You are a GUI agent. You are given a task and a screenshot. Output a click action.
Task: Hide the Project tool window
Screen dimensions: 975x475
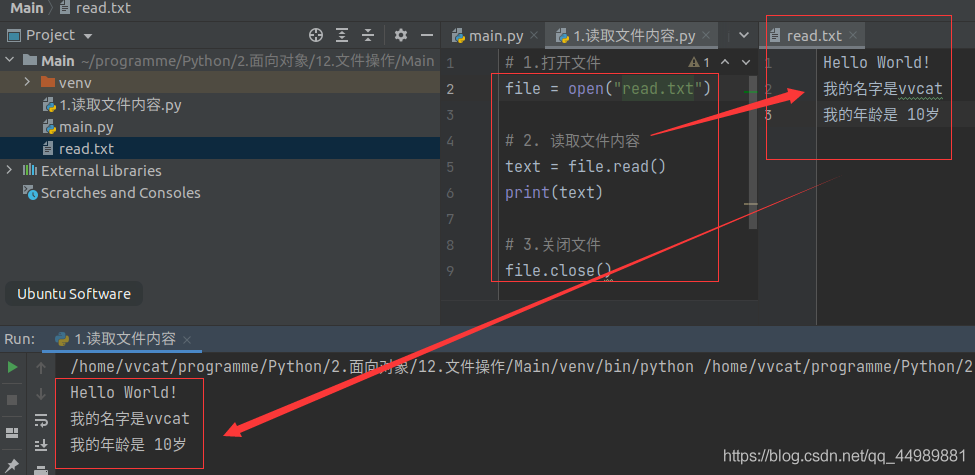427,35
